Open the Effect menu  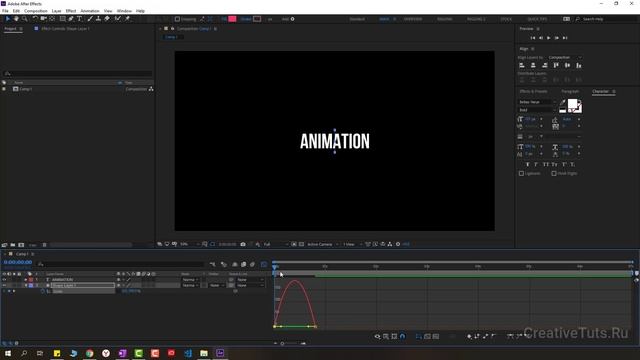pyautogui.click(x=71, y=11)
